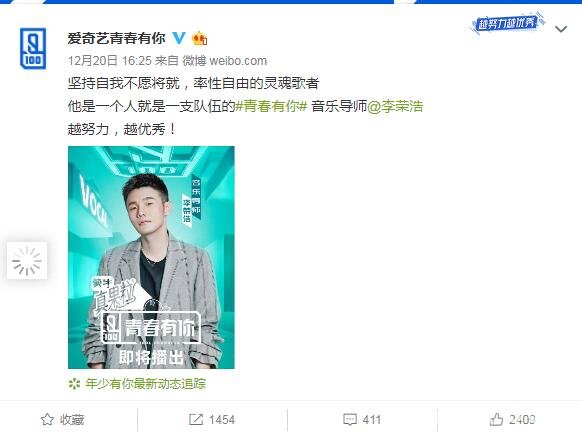Visit the @李荣浩 mentioned profile
The width and height of the screenshot is (582, 434).
[x=395, y=106]
